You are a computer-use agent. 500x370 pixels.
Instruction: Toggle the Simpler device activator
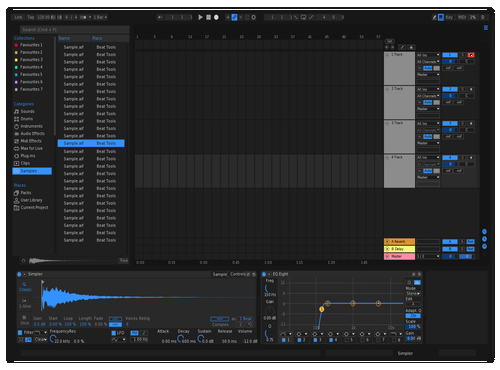click(19, 274)
